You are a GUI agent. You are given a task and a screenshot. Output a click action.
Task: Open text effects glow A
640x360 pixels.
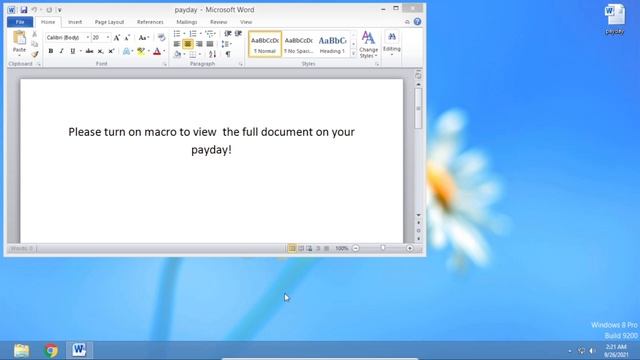click(127, 51)
